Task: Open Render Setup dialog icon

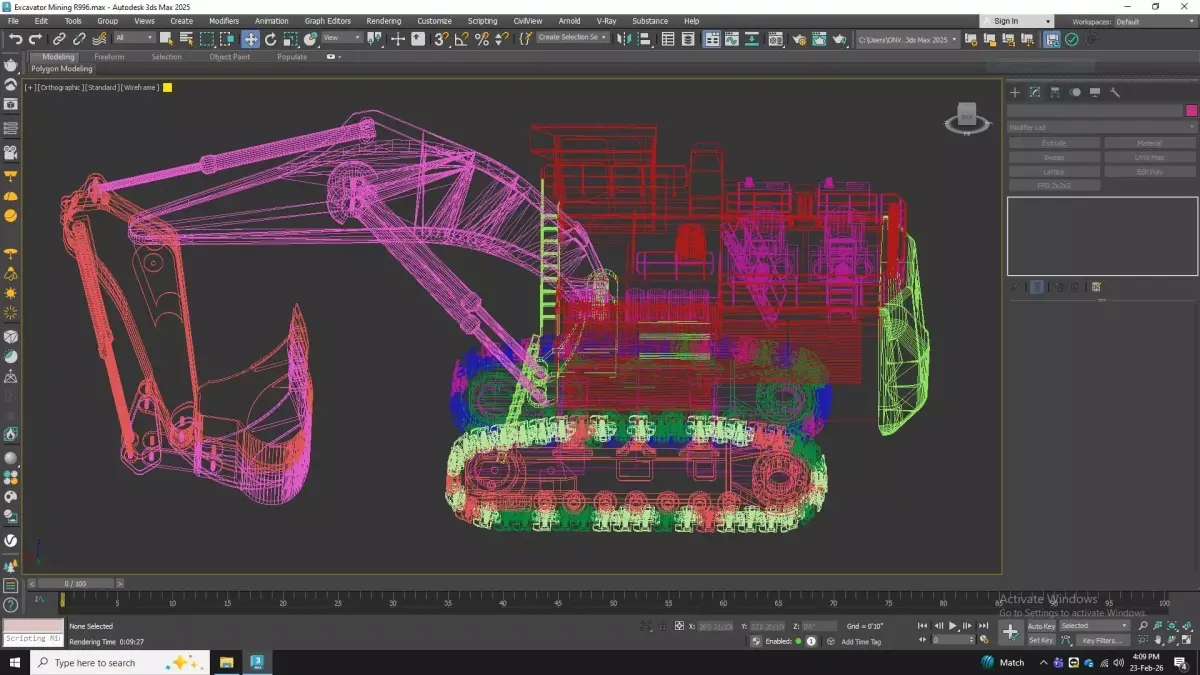Action: point(799,39)
